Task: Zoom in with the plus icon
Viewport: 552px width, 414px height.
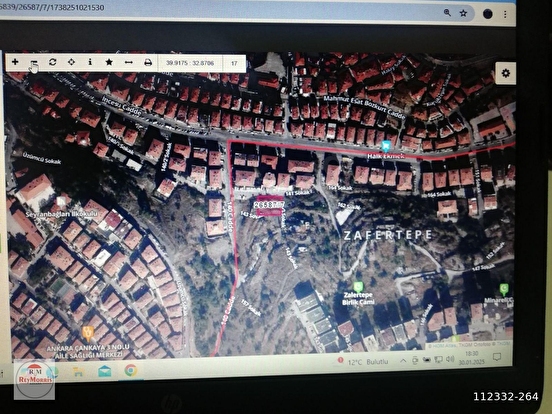Action: point(15,62)
